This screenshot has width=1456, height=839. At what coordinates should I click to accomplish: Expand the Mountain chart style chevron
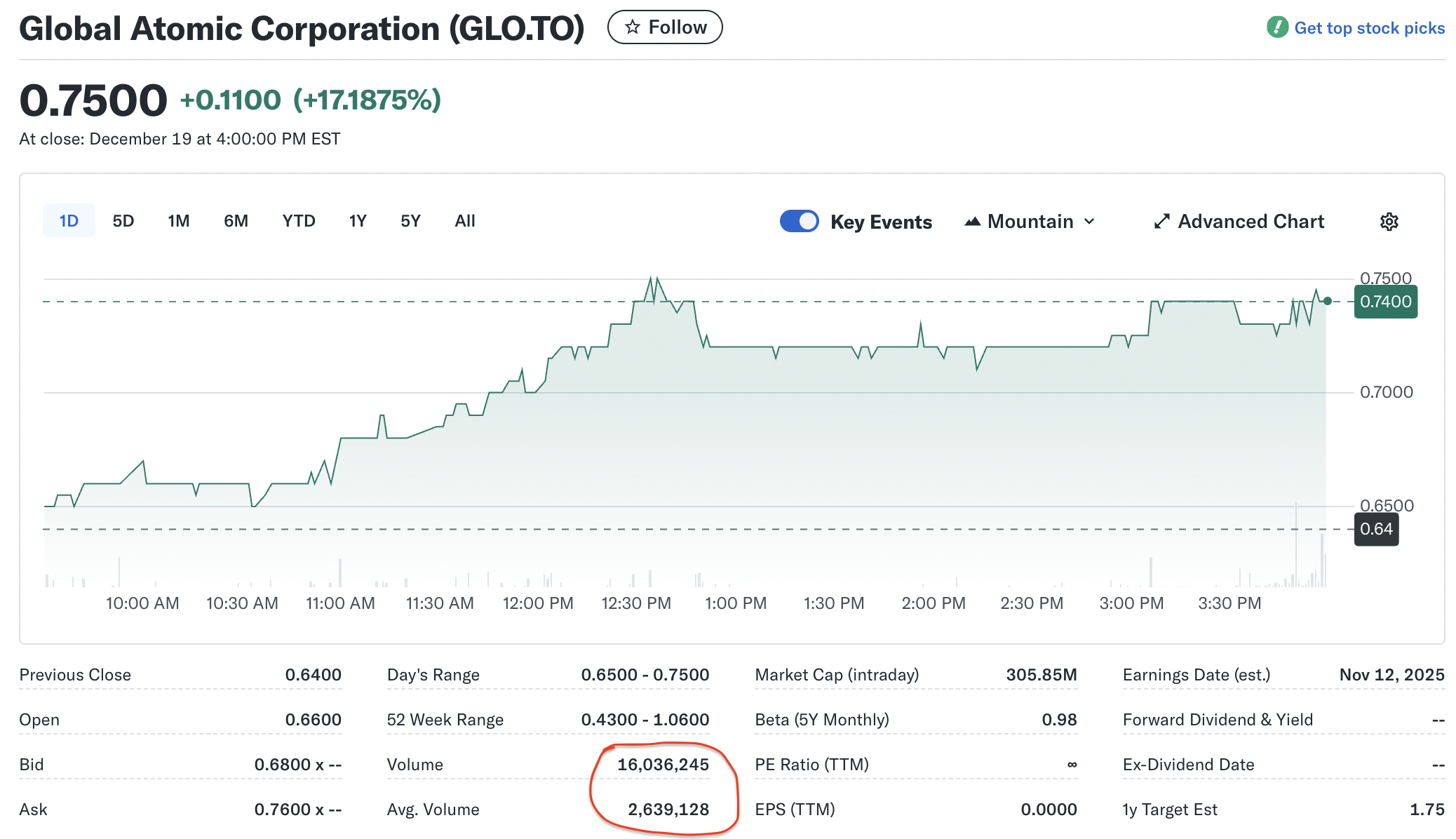pos(1089,222)
